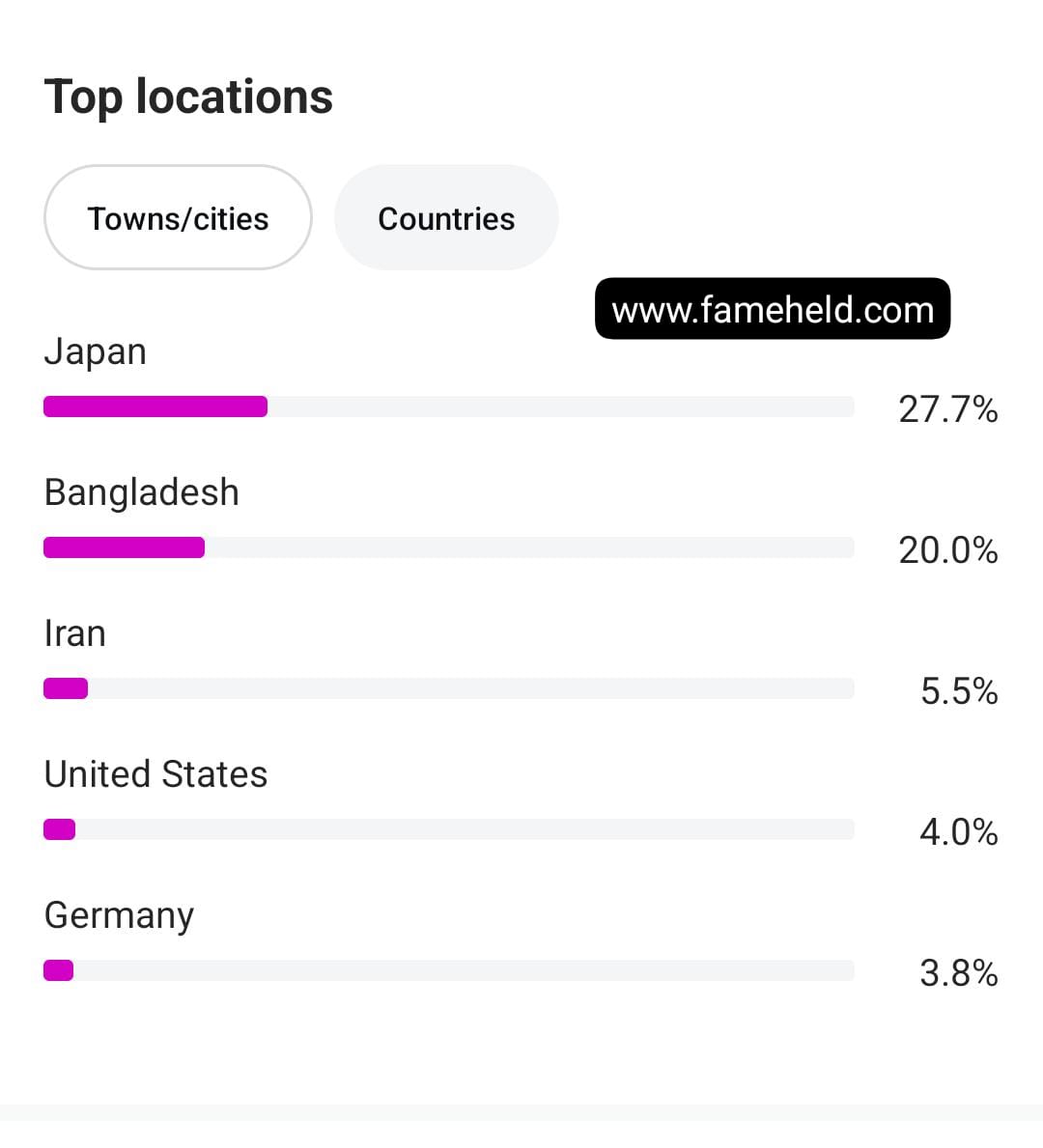Open the www.fameheld.com watermark link
This screenshot has width=1043, height=1148.
(x=773, y=308)
